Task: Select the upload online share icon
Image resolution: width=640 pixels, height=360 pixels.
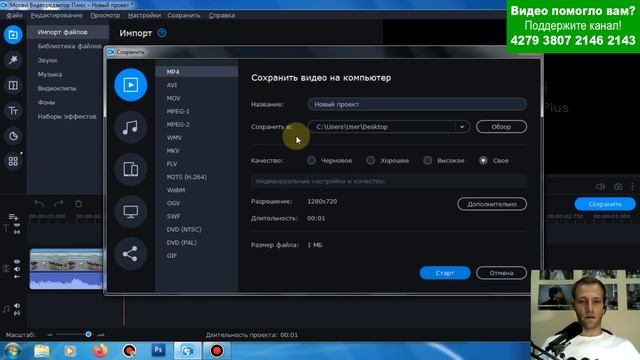Action: (x=131, y=254)
